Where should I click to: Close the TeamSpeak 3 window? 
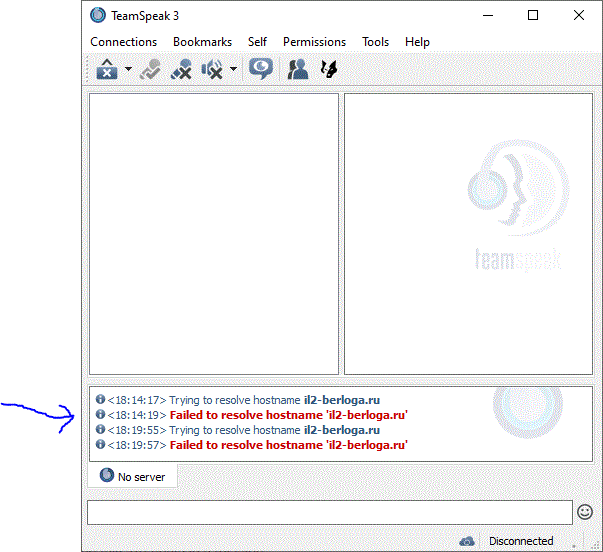tap(579, 15)
